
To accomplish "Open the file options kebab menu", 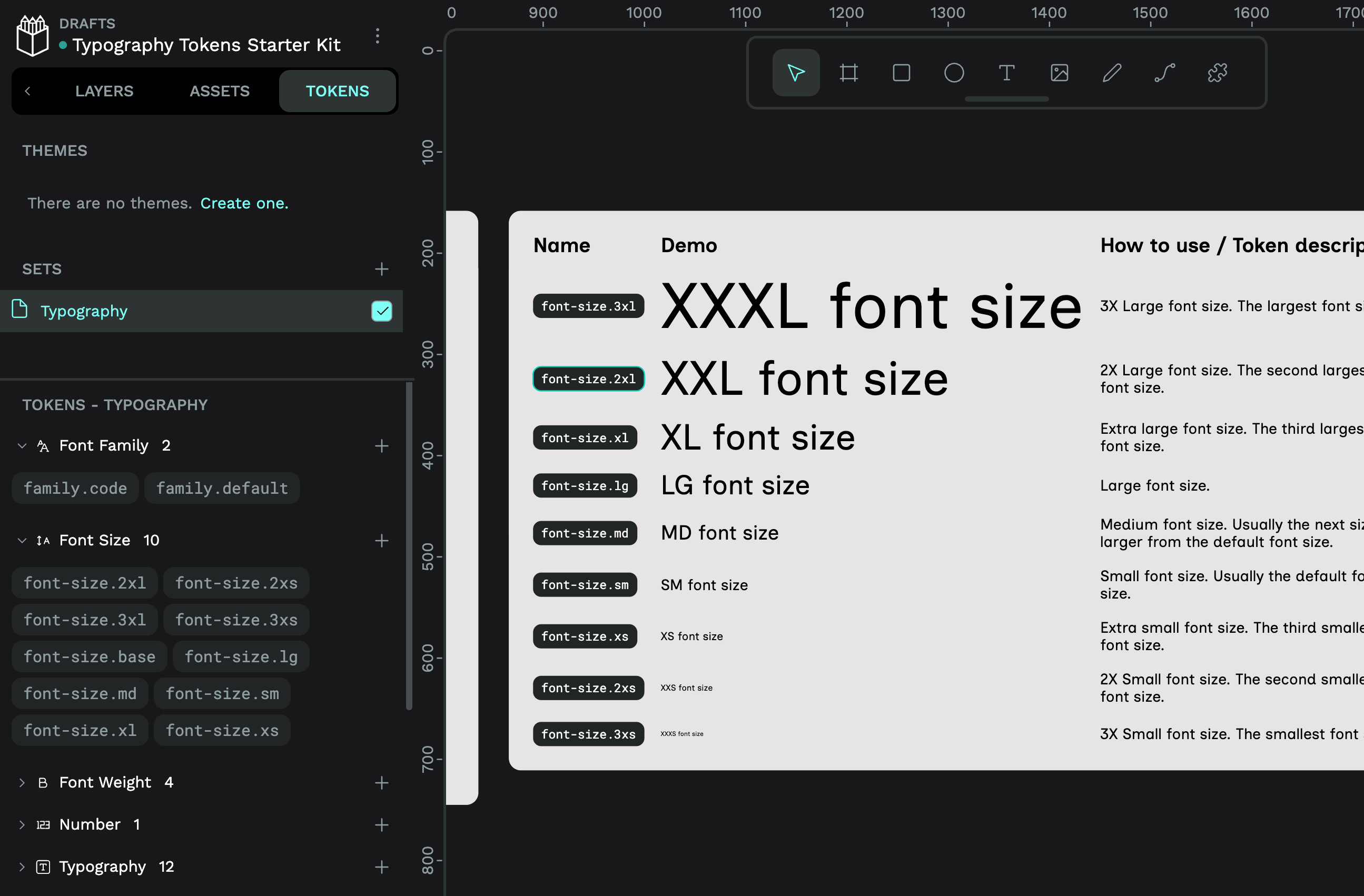I will [377, 36].
